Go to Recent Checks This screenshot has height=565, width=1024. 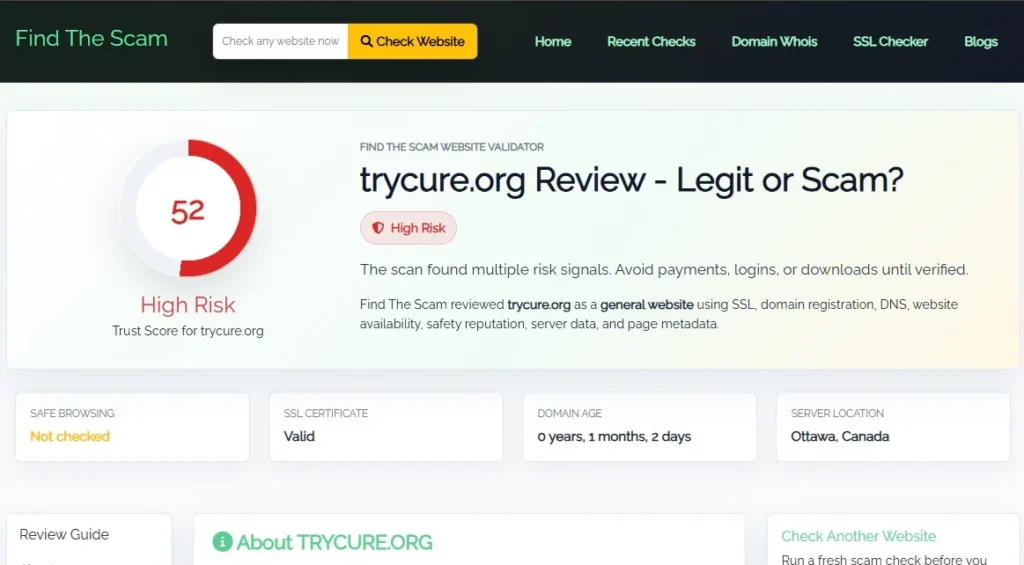(651, 41)
